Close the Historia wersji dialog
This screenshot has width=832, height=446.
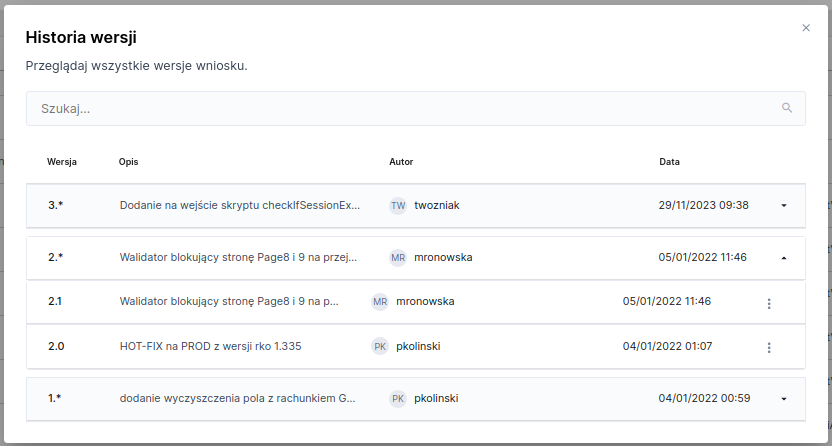806,28
